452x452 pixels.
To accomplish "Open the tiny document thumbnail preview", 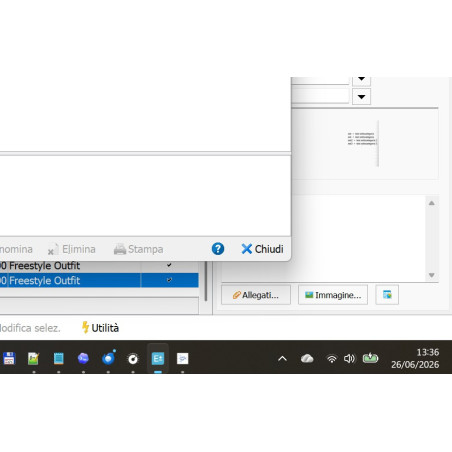I will [x=363, y=143].
